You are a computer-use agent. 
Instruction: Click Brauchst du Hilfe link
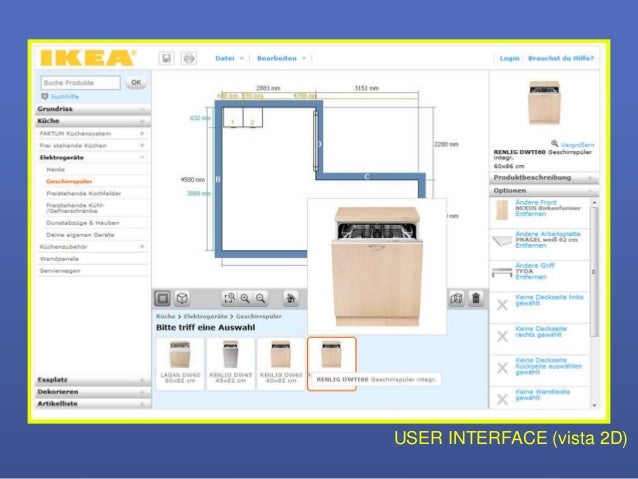pyautogui.click(x=561, y=58)
